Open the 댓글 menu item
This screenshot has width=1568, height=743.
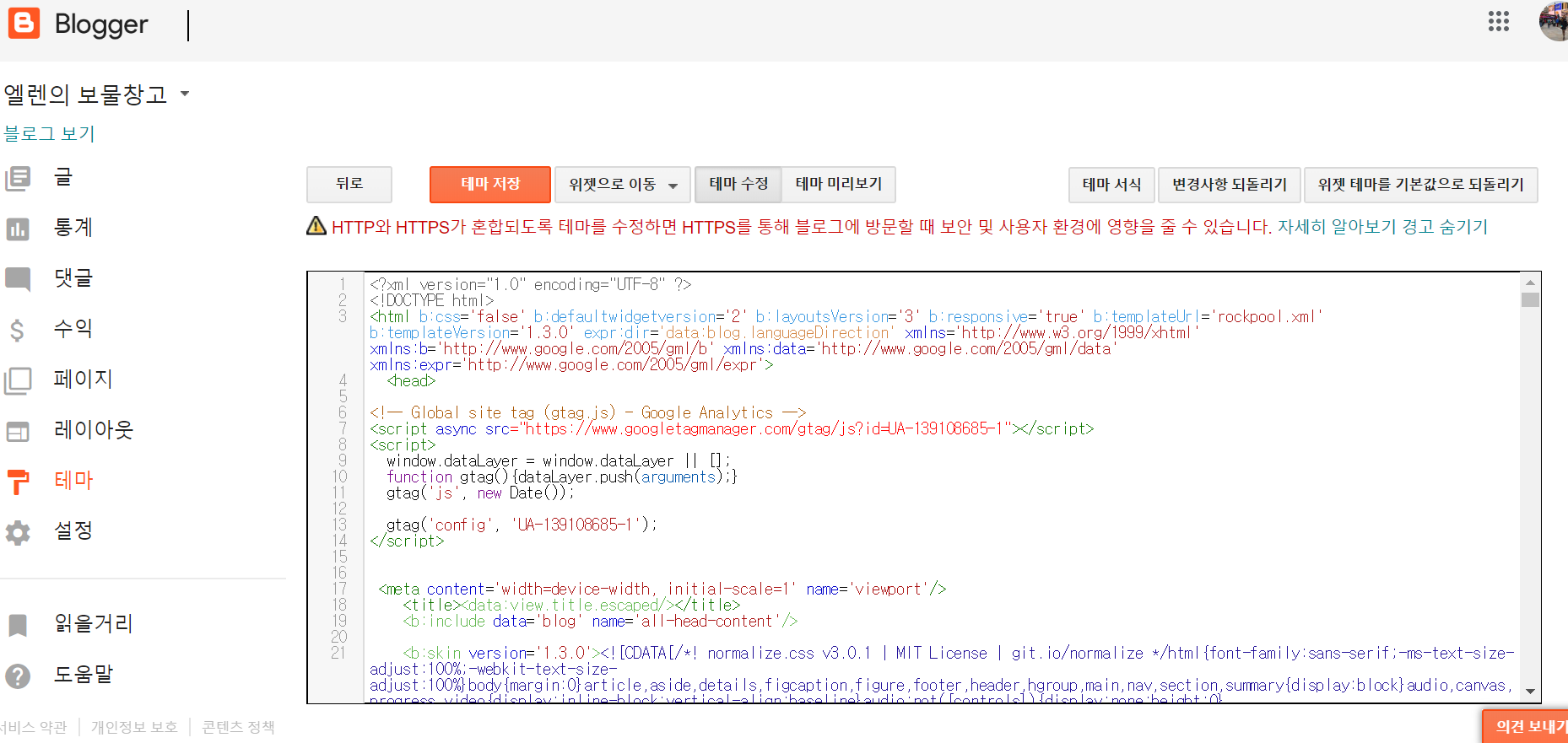pos(73,277)
